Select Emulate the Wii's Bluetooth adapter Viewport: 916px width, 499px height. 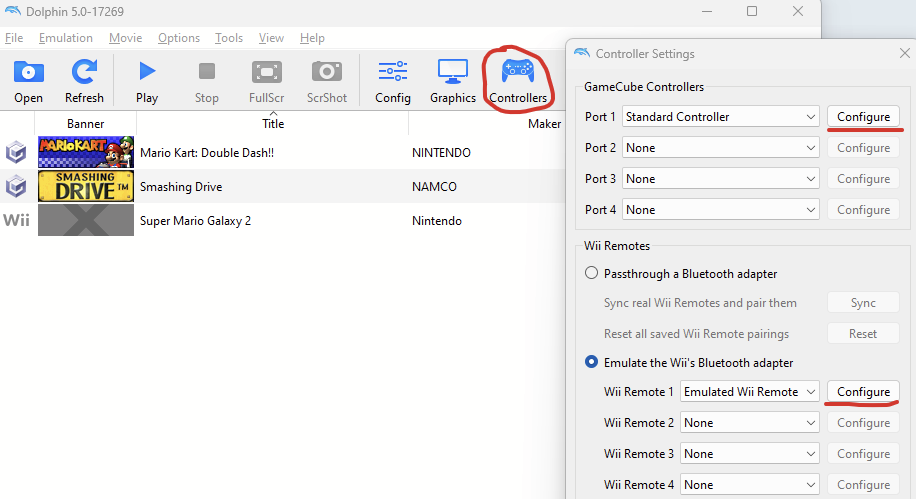pyautogui.click(x=592, y=362)
